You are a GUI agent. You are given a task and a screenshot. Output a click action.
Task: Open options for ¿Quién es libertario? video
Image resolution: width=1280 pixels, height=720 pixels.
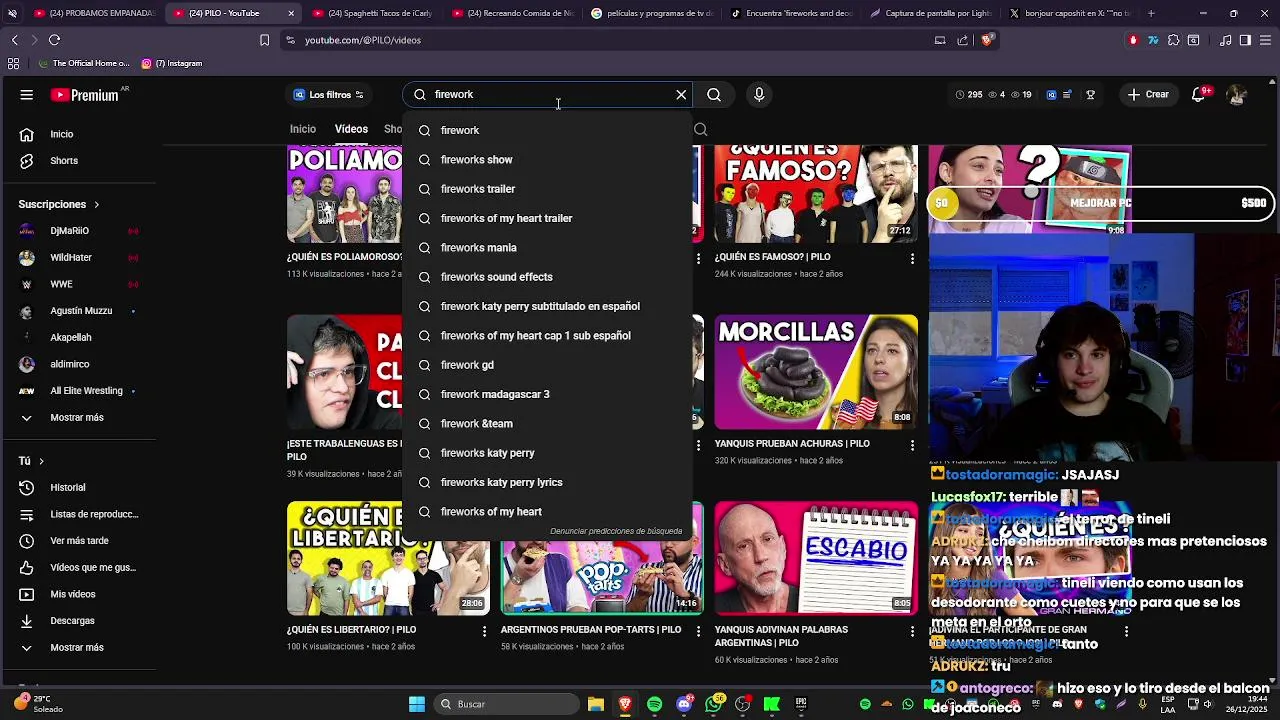coord(484,631)
